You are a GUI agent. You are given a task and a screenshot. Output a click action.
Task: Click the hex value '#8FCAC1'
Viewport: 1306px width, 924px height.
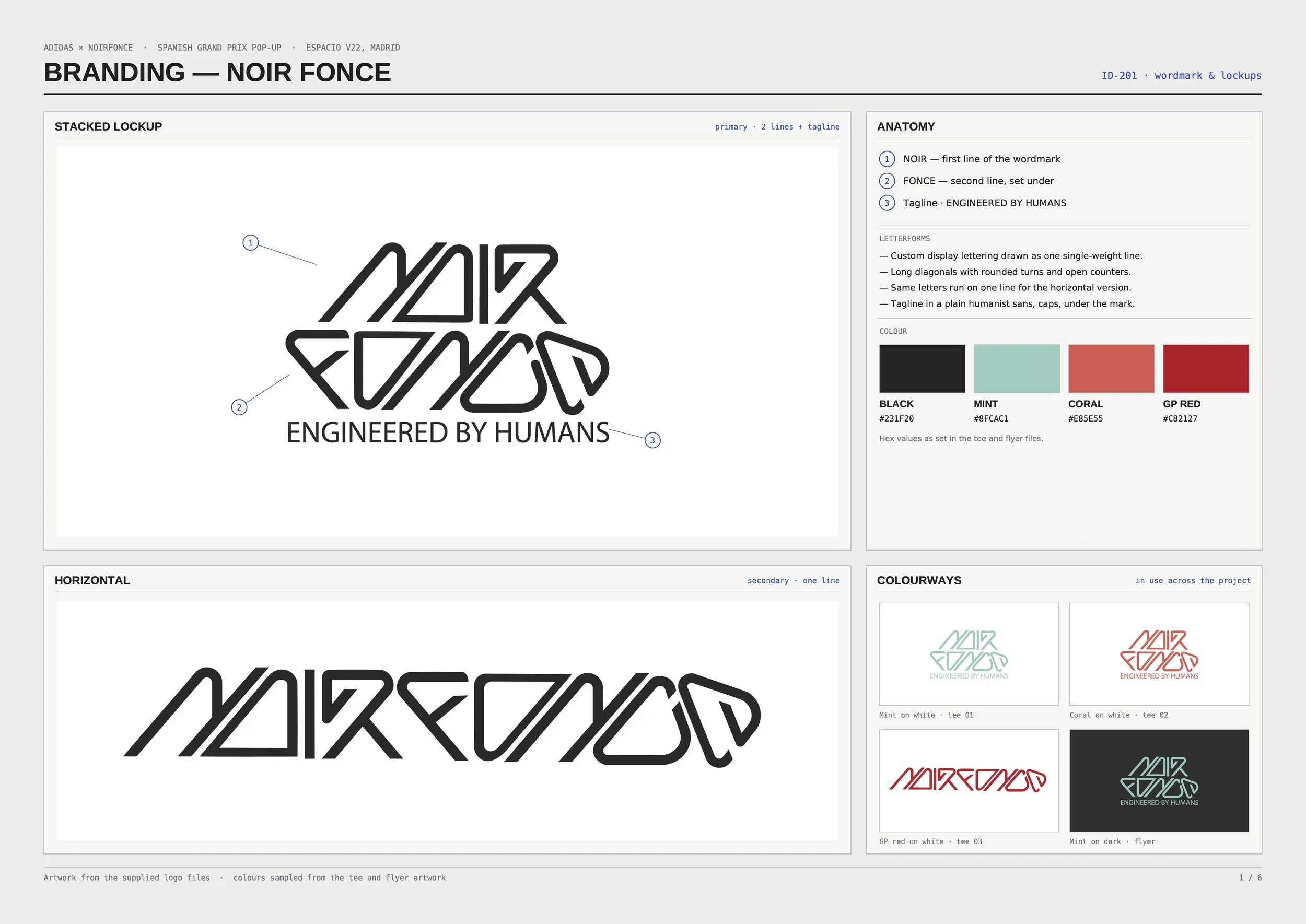pos(991,419)
